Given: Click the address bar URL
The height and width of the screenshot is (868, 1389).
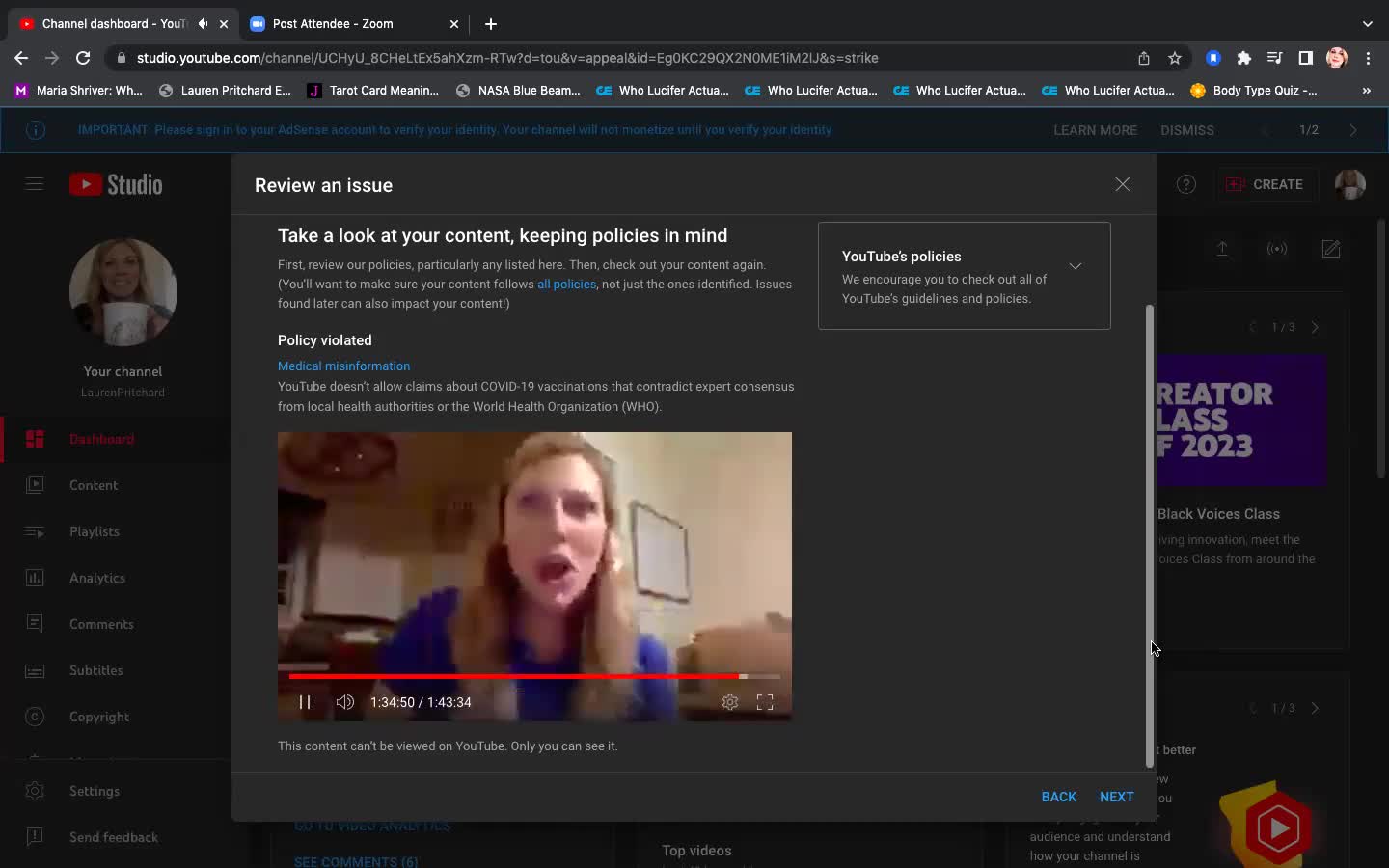Looking at the screenshot, I should click(x=507, y=58).
